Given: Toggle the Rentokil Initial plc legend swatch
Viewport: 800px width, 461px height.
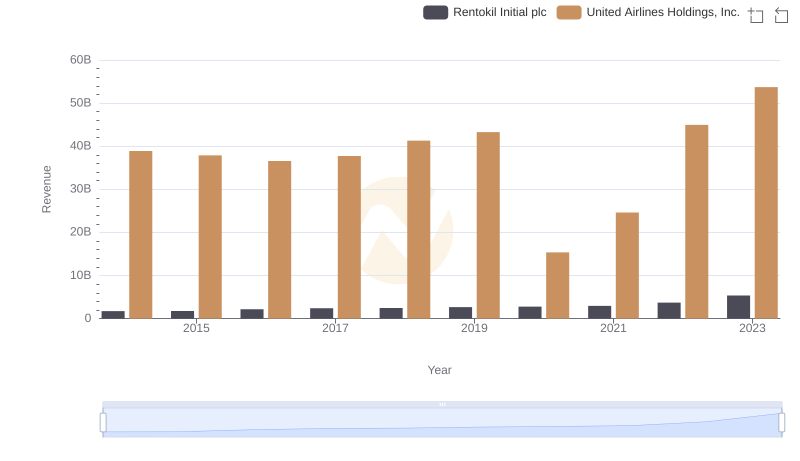Looking at the screenshot, I should [435, 12].
